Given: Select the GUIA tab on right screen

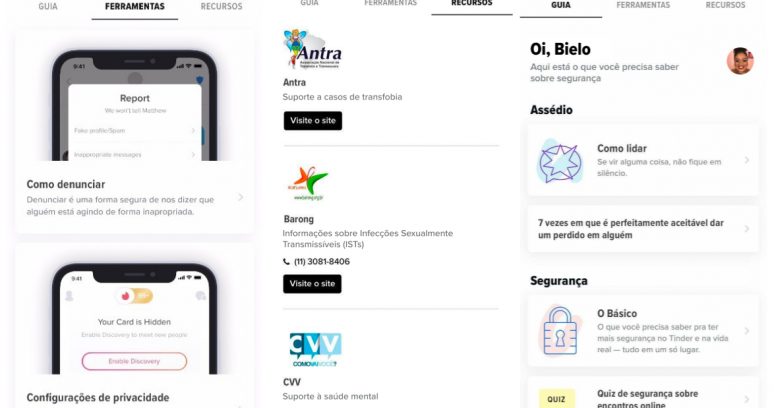Looking at the screenshot, I should [561, 5].
